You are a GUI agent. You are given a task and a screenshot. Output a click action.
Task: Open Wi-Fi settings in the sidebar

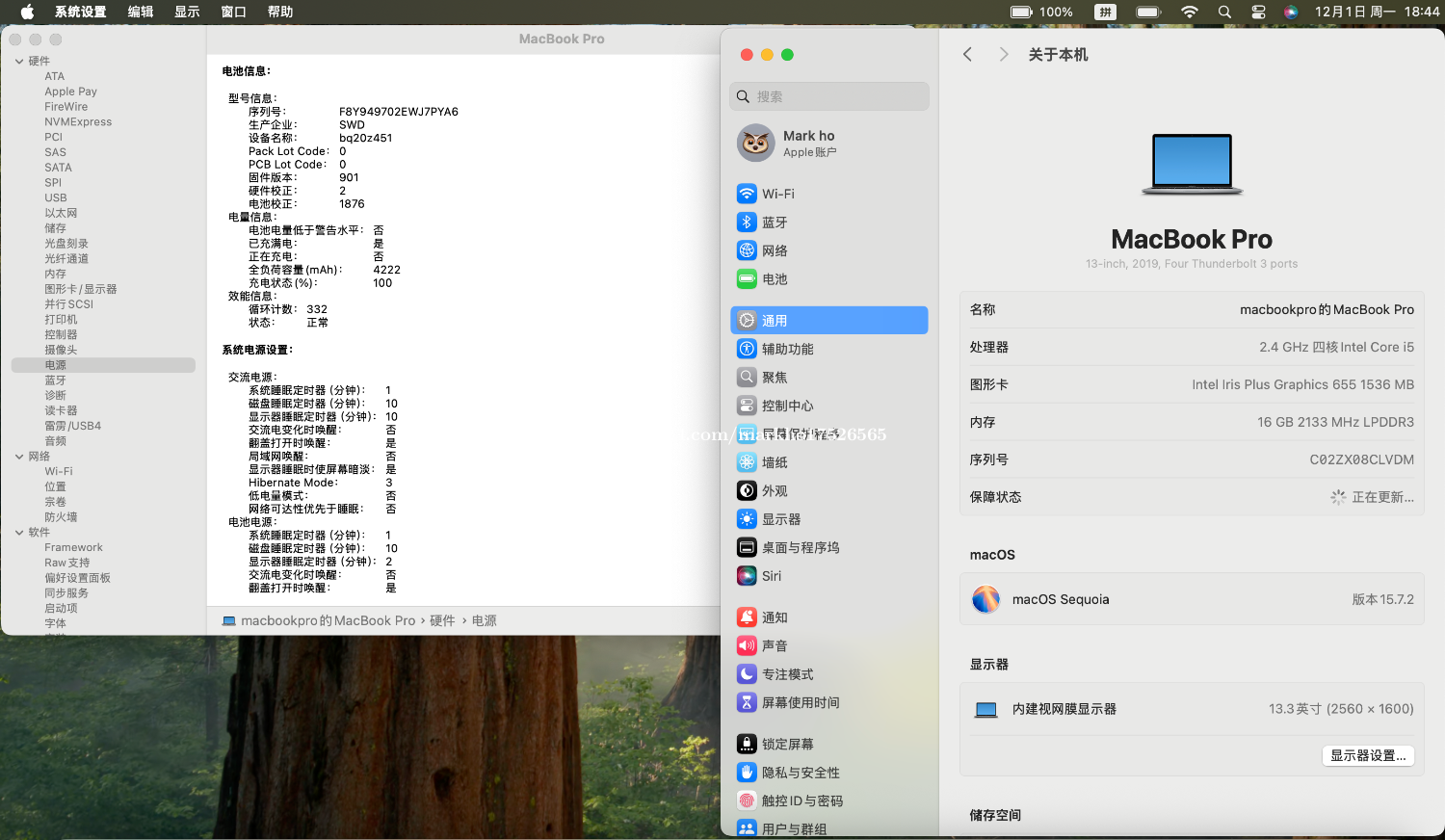[777, 194]
